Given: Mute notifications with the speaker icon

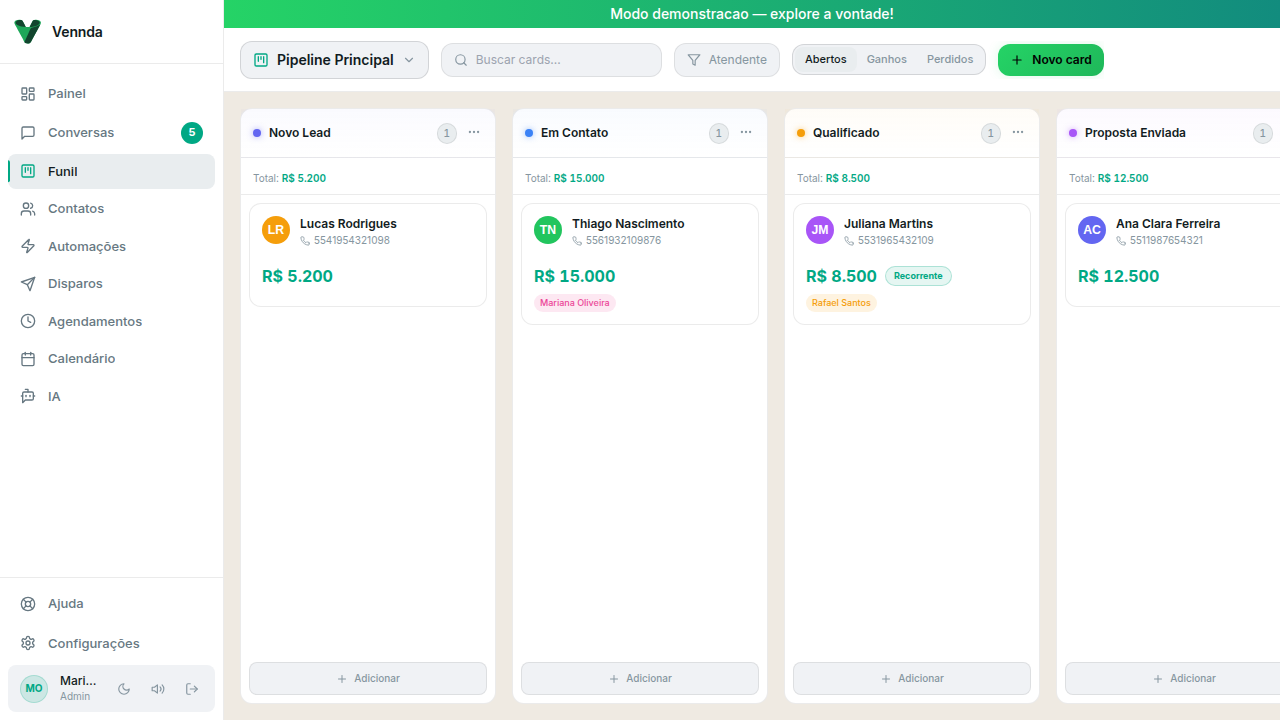Looking at the screenshot, I should pyautogui.click(x=158, y=689).
